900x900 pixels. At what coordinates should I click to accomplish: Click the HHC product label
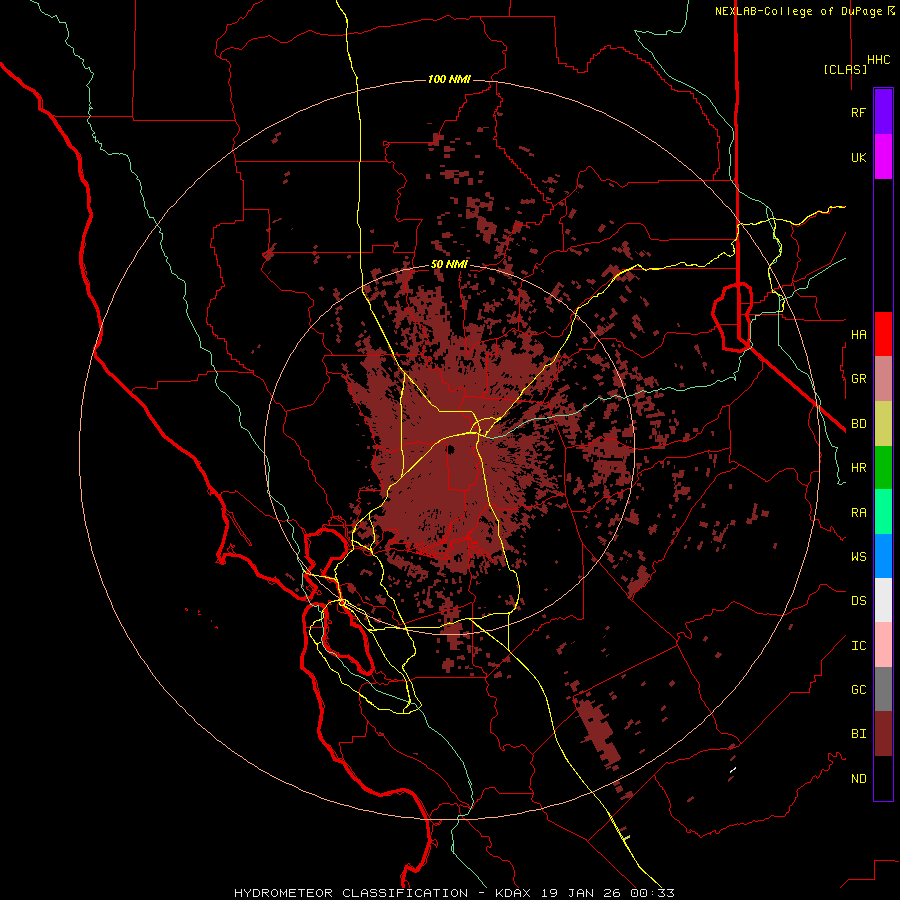pyautogui.click(x=879, y=60)
